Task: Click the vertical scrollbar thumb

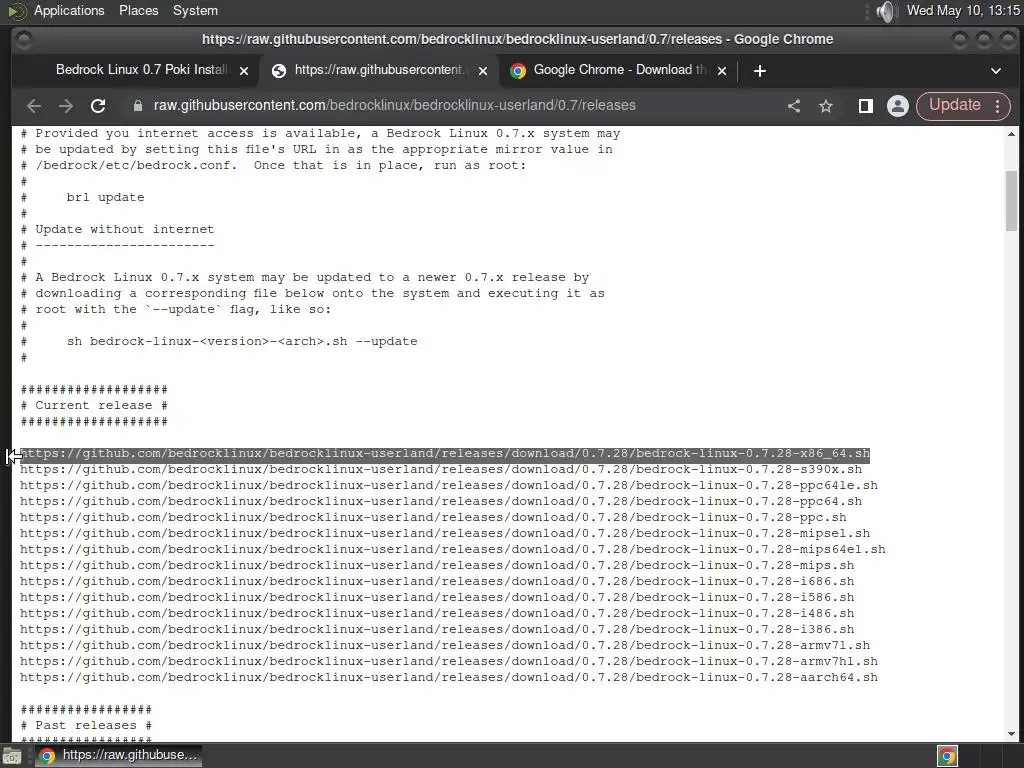Action: tap(1011, 200)
